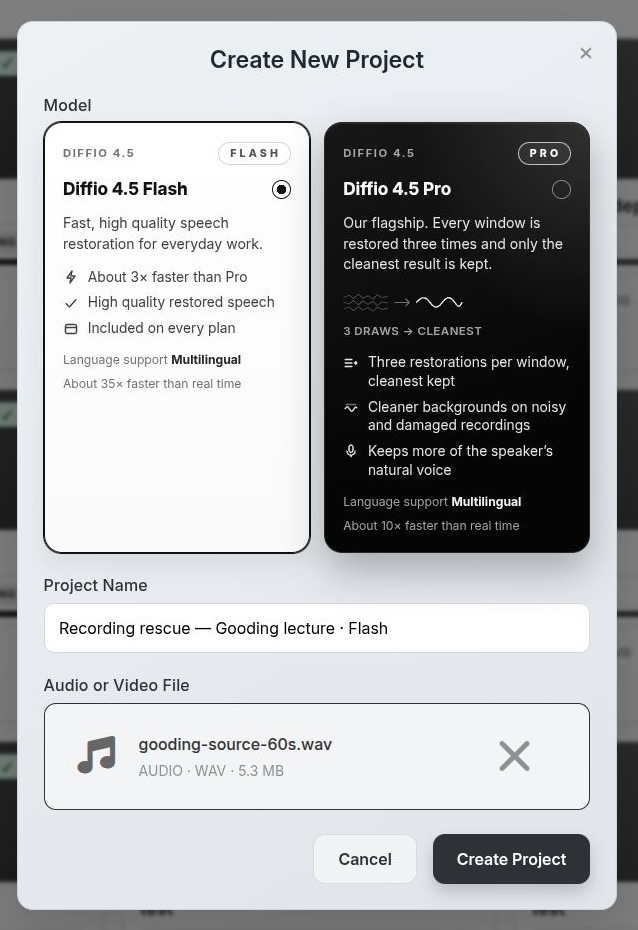Remove the gooding-source-60s.wav file
This screenshot has width=638, height=930.
(x=514, y=756)
